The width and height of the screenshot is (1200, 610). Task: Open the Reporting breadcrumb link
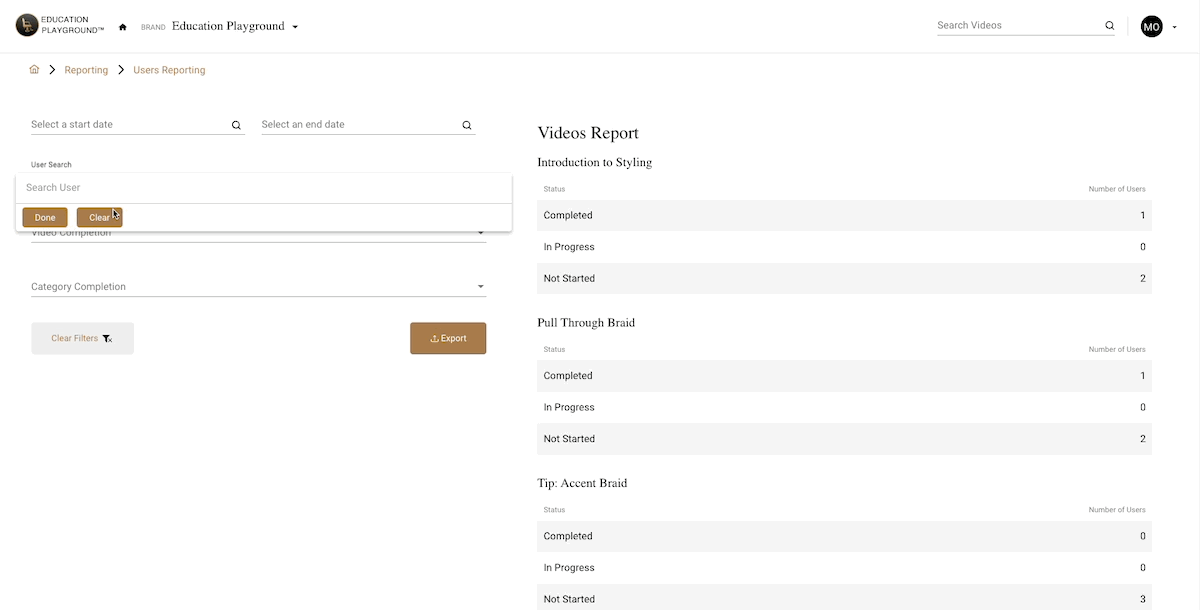pos(86,69)
